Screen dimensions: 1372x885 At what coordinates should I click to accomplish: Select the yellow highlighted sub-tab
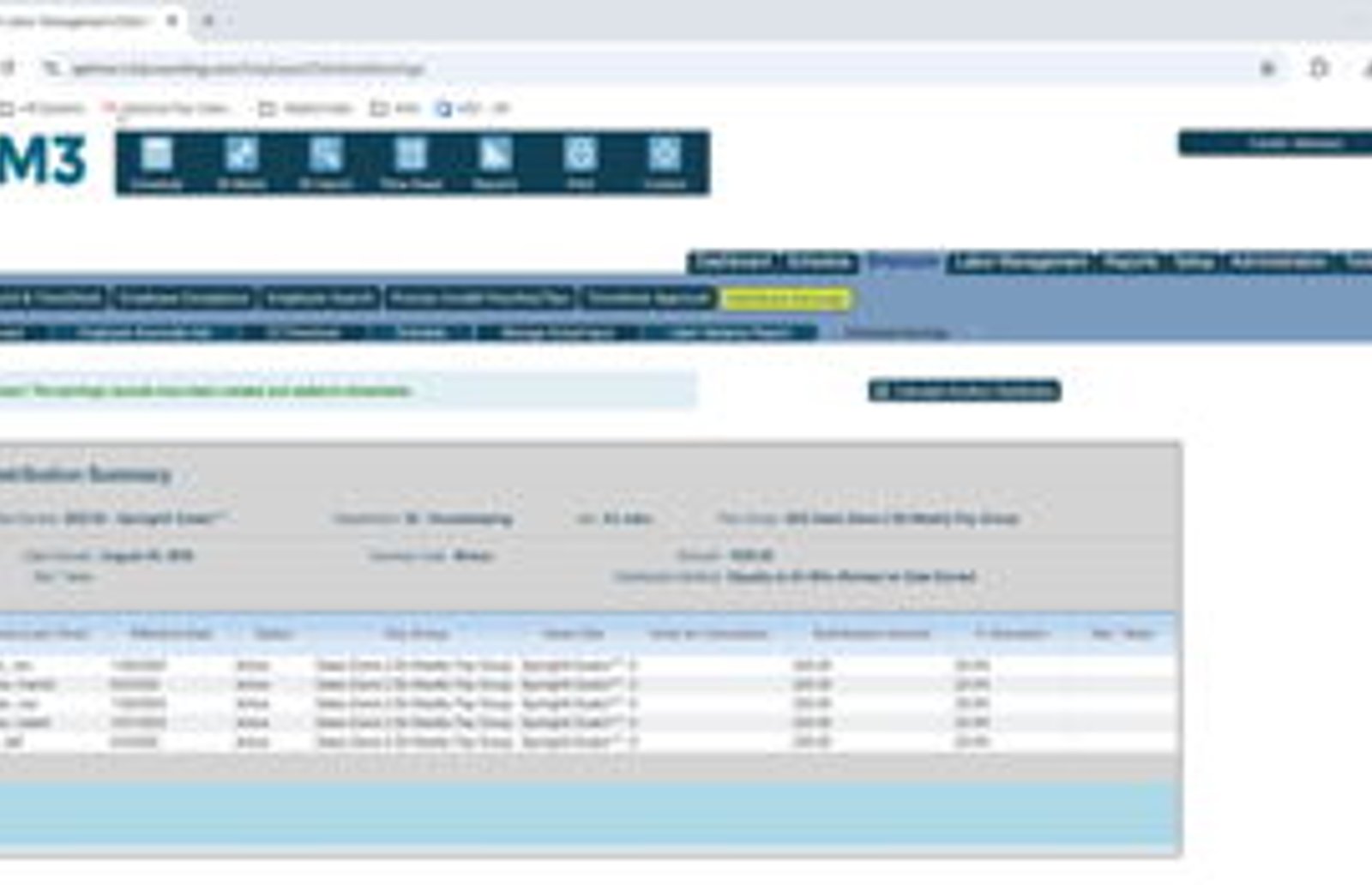(x=786, y=298)
